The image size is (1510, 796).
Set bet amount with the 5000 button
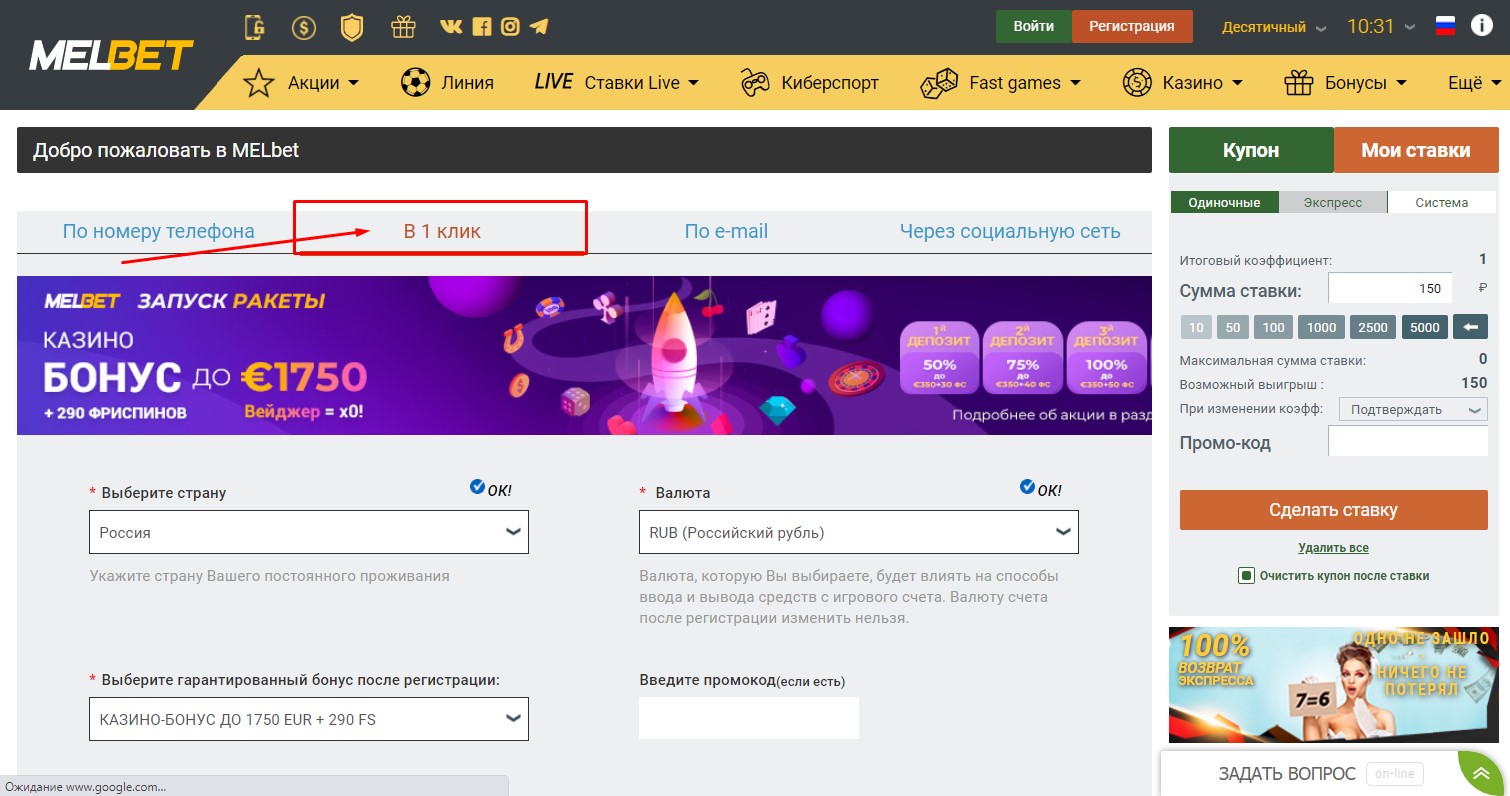pos(1425,327)
